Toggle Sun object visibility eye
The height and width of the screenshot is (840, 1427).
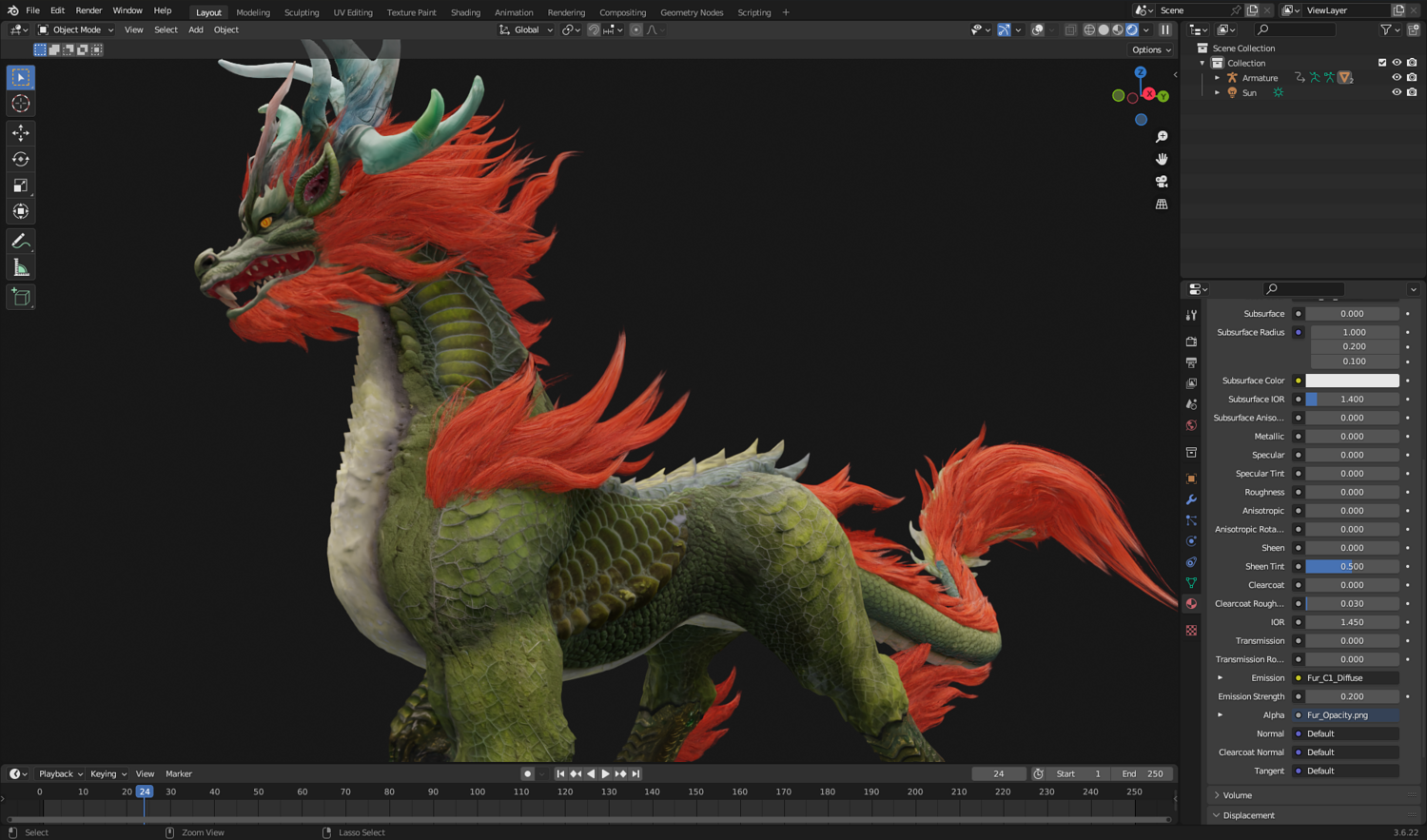1397,92
